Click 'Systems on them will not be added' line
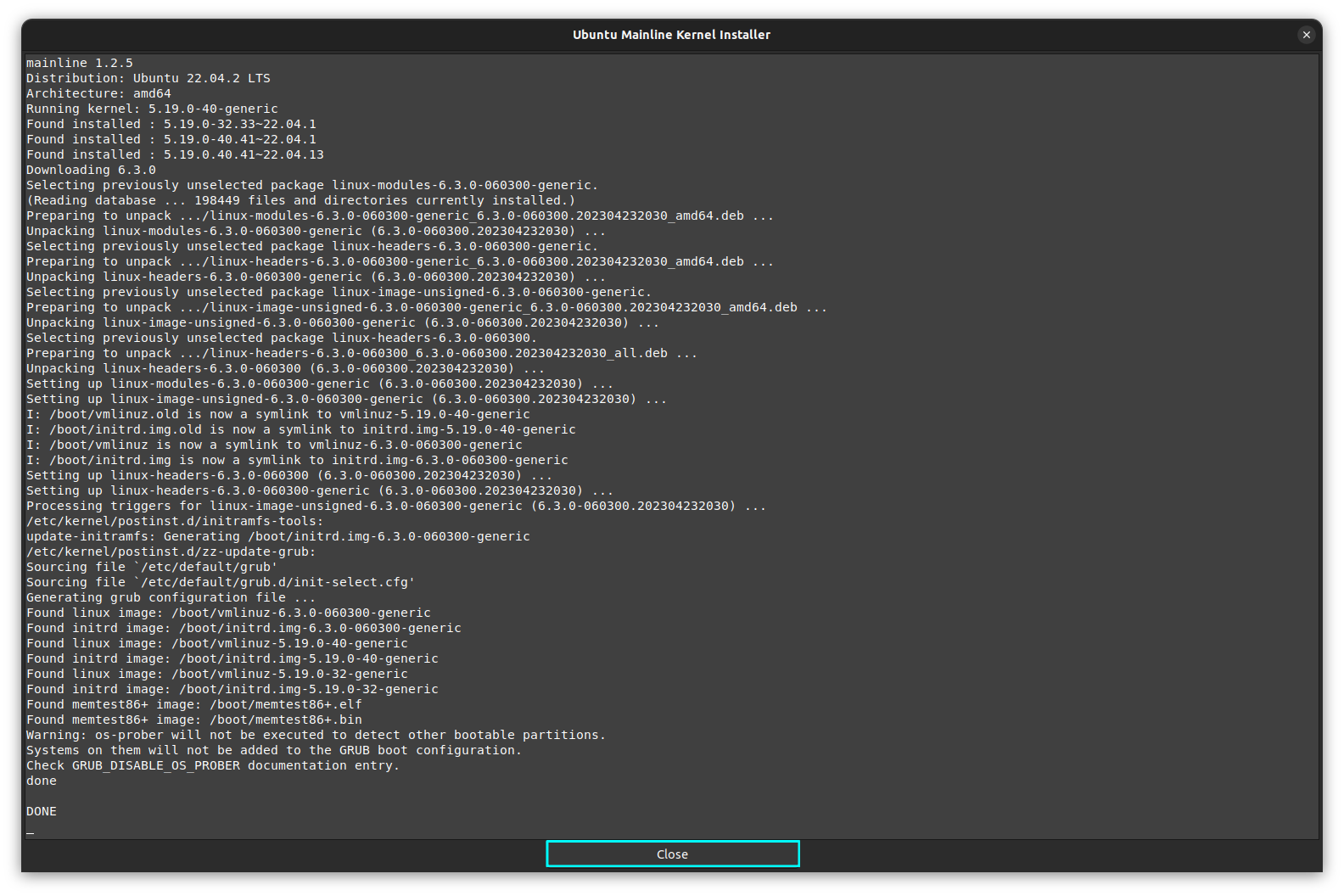Screen dimensions: 1344x896 (x=274, y=750)
